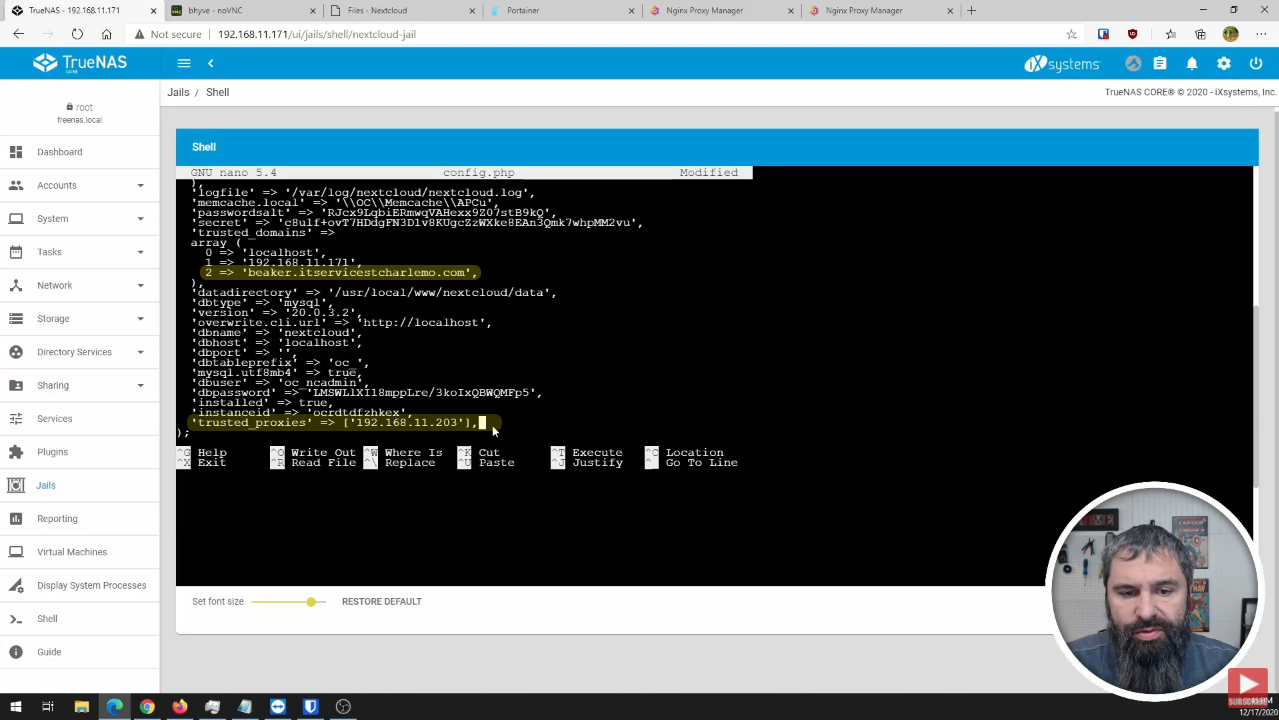The image size is (1279, 720).
Task: Expand the Tasks menu
Action: click(x=79, y=252)
